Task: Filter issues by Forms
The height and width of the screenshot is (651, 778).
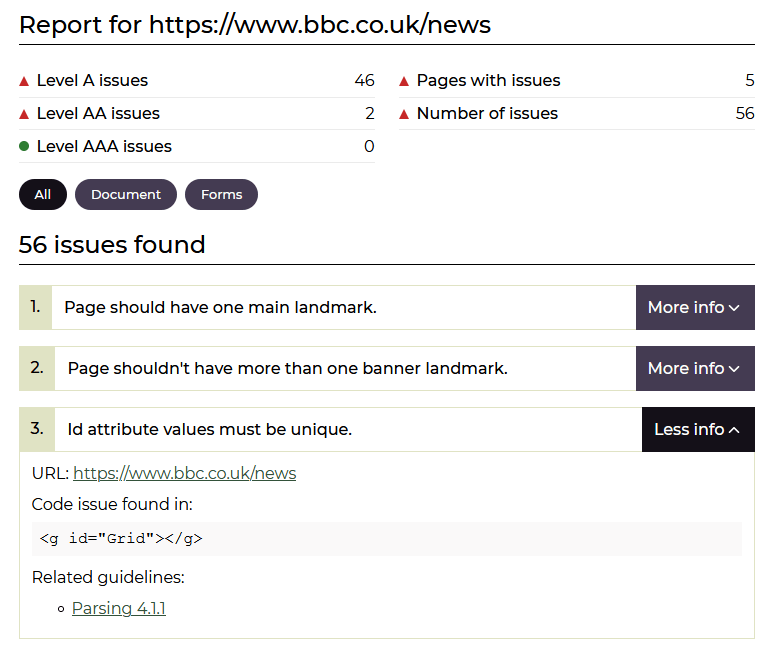Action: pyautogui.click(x=221, y=195)
